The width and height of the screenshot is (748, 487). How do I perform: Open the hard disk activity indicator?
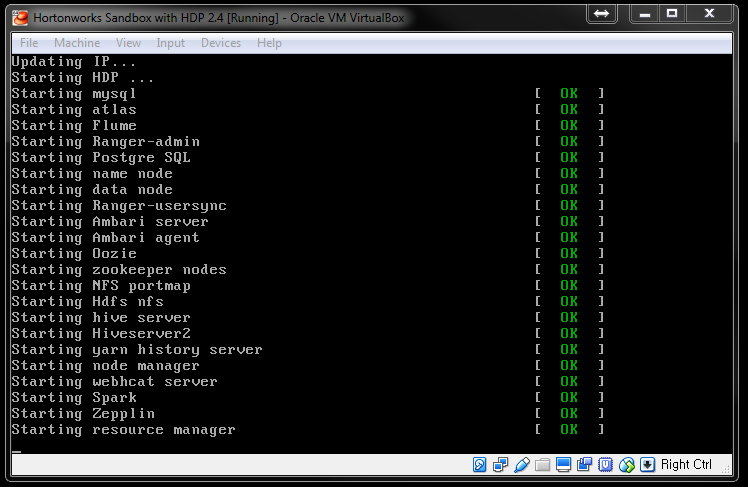click(479, 464)
